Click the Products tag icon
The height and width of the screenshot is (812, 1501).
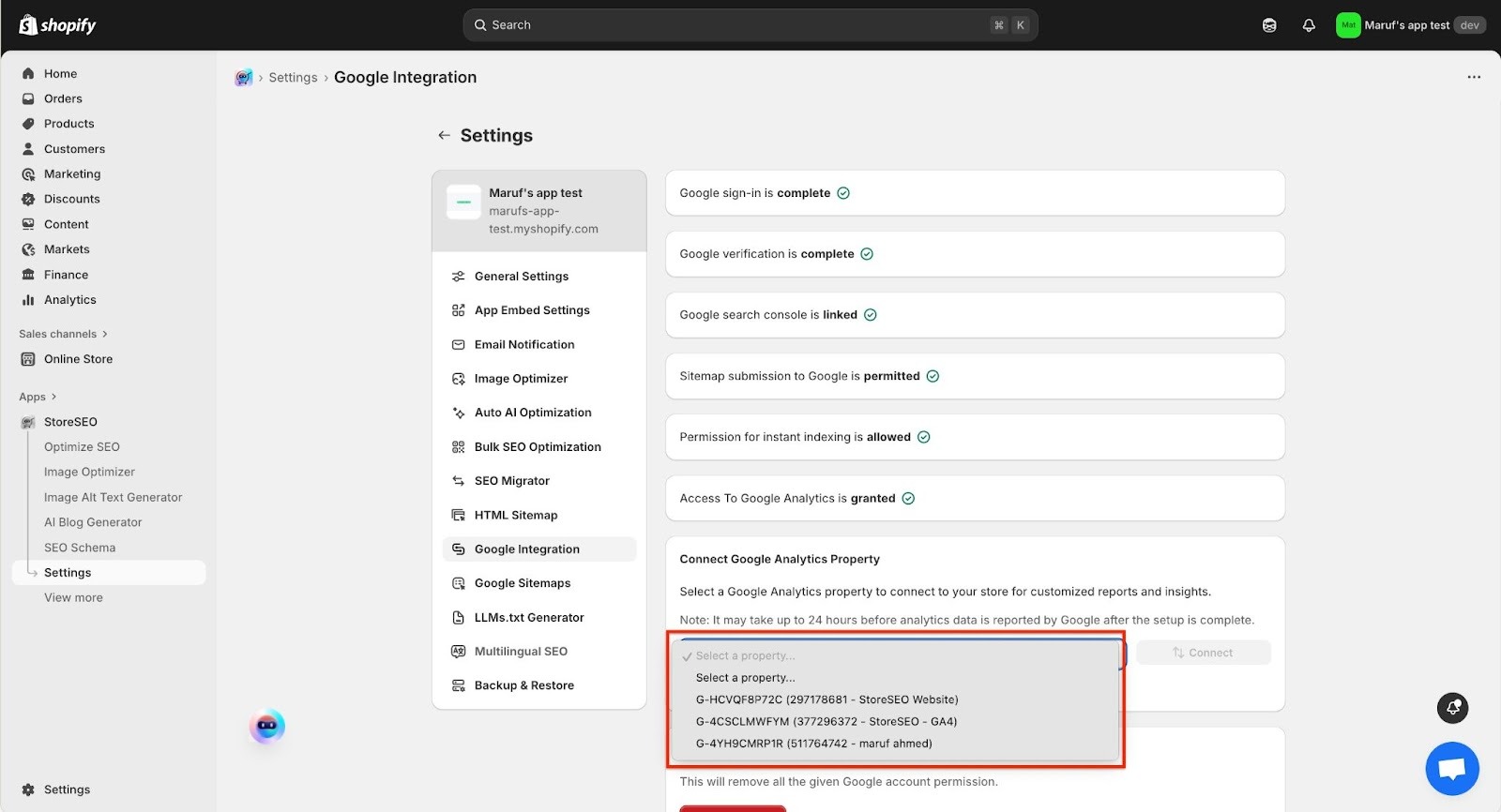[x=28, y=124]
